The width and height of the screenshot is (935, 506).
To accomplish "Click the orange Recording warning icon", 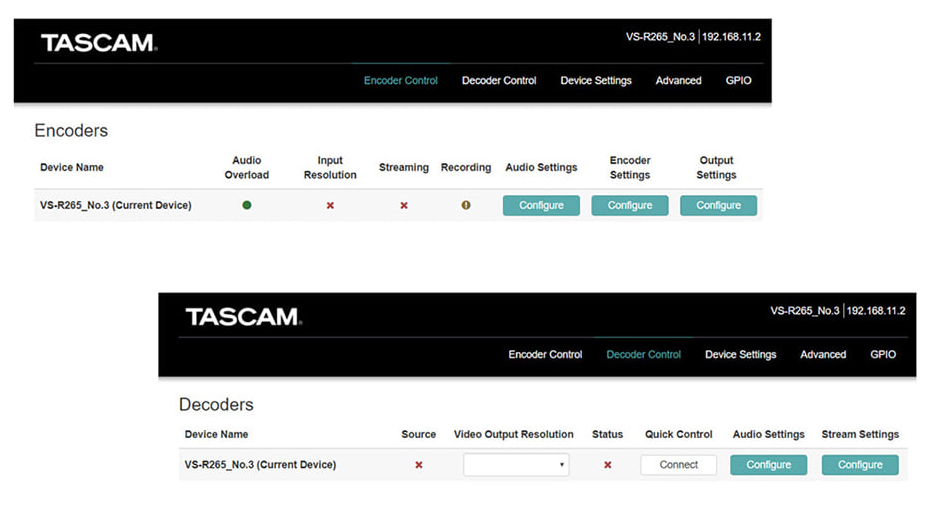I will coord(466,205).
